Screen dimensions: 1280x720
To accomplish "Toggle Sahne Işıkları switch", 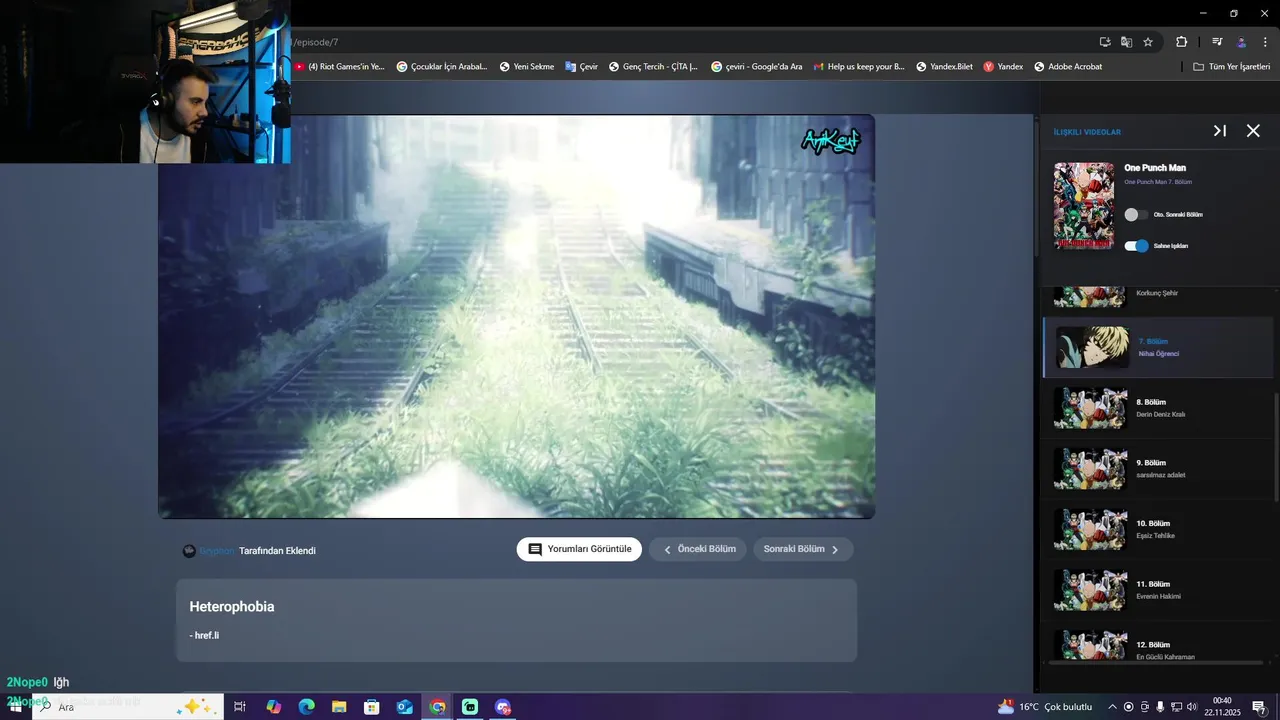I will click(1136, 246).
